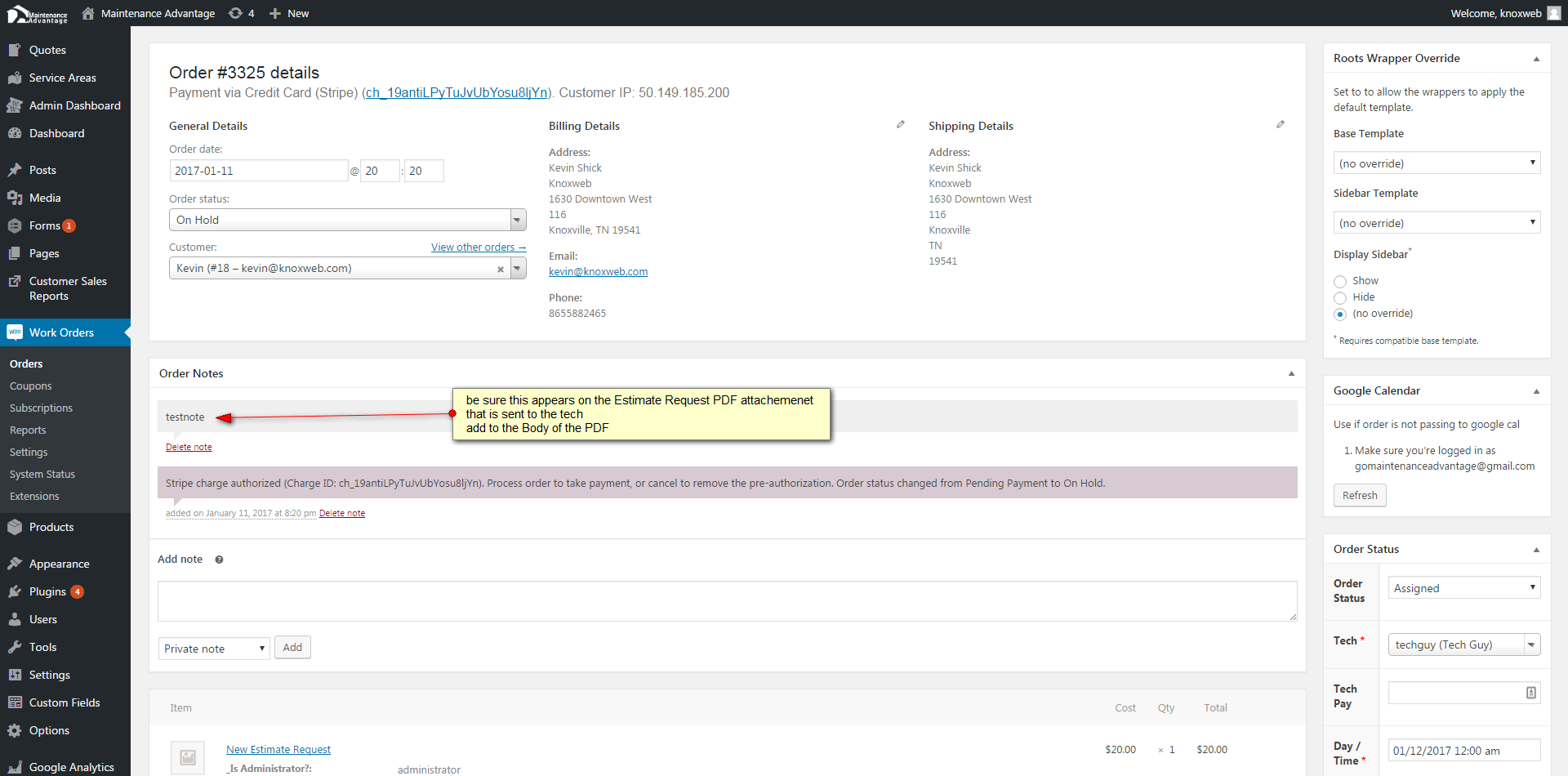Click the Posts pushpin icon
The image size is (1568, 776).
point(14,170)
